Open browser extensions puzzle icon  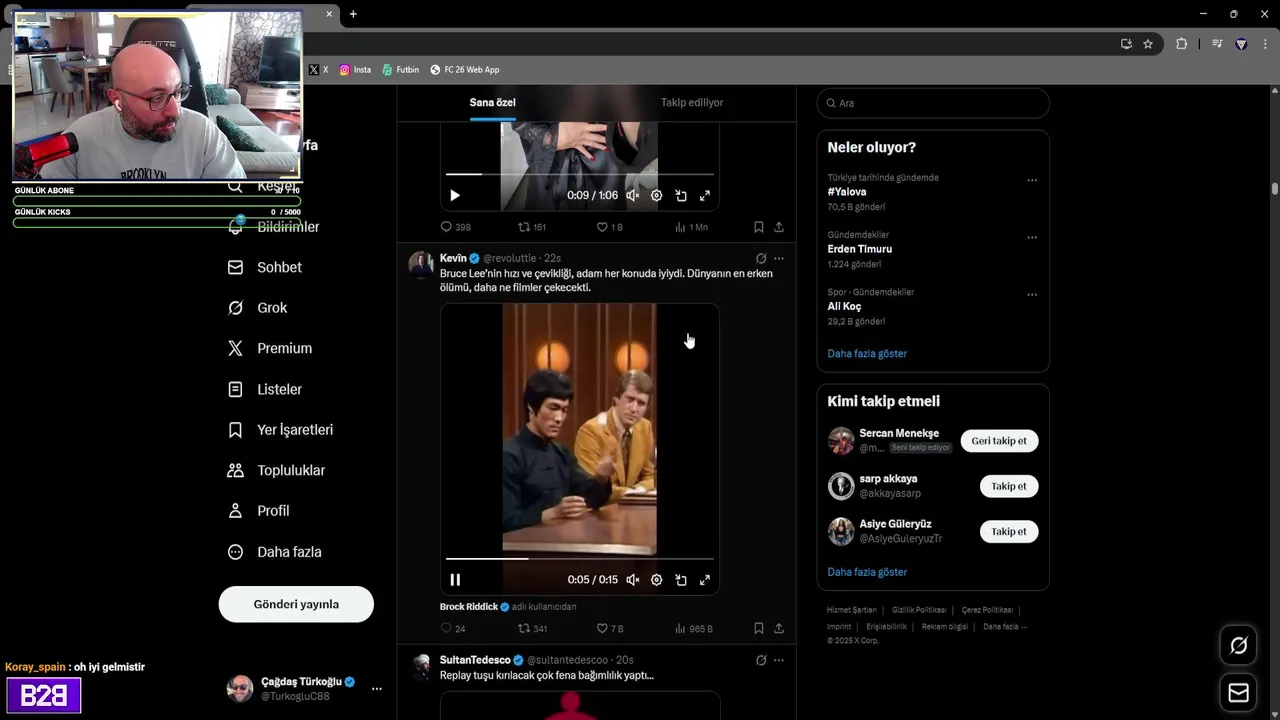point(1181,44)
